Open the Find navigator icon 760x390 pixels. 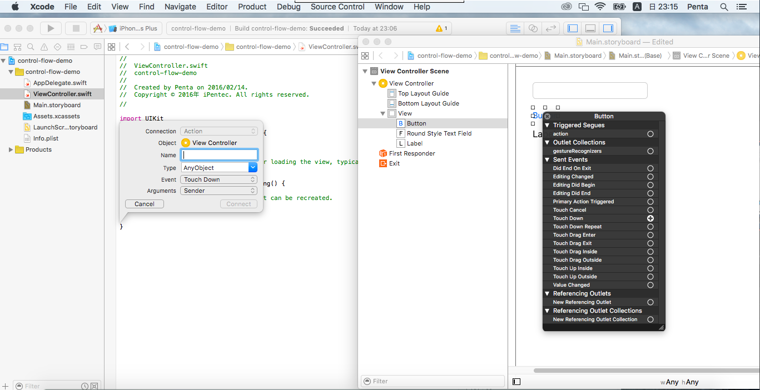click(31, 47)
